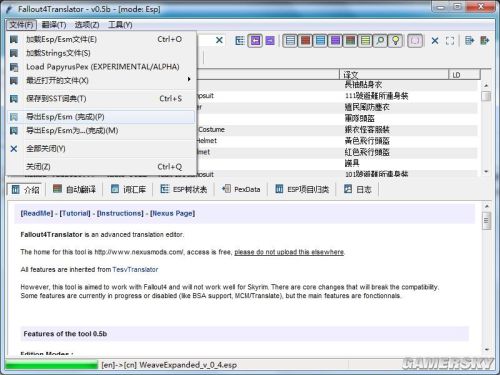500x375 pixels.
Task: Toggle the red list filter icon
Action: click(305, 41)
